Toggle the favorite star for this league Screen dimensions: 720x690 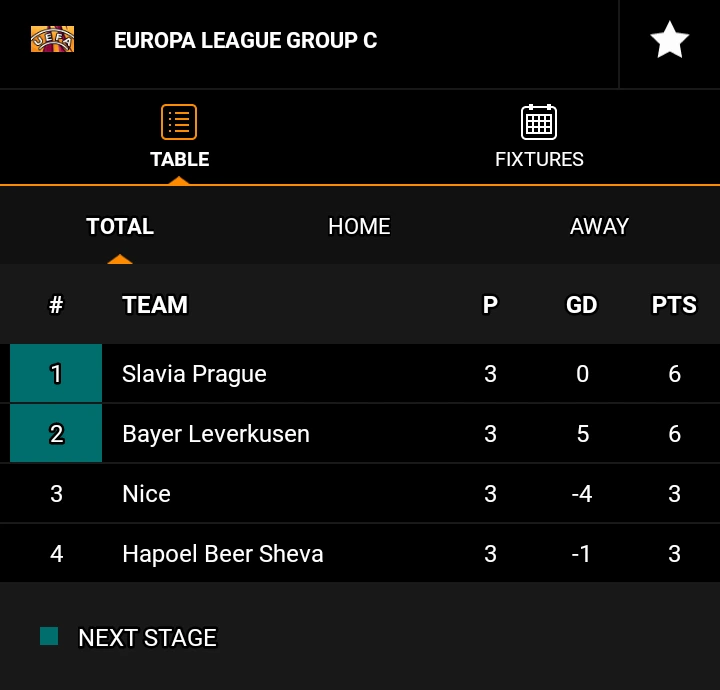point(669,41)
